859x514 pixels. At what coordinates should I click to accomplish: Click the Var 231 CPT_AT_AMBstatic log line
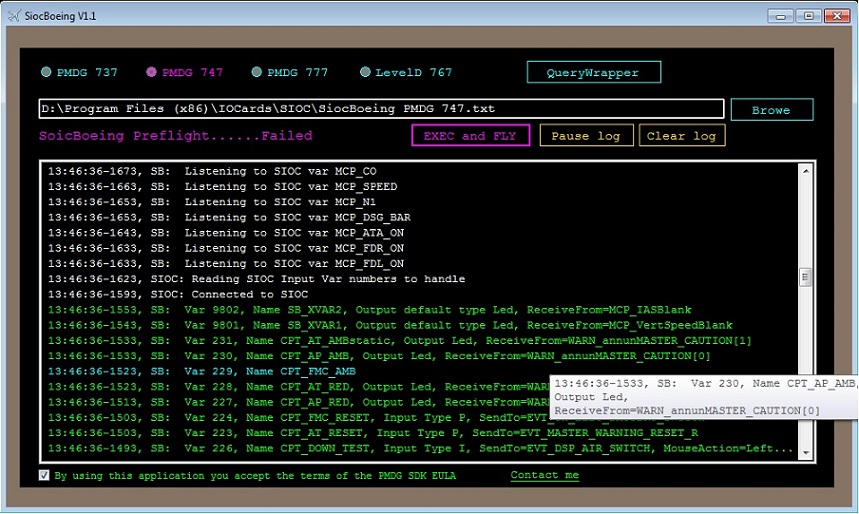coord(400,340)
